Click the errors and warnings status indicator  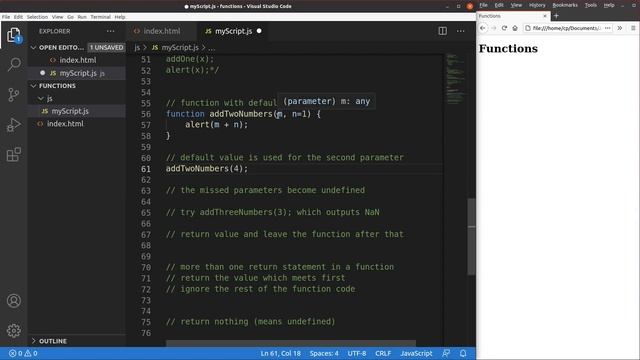tap(23, 353)
